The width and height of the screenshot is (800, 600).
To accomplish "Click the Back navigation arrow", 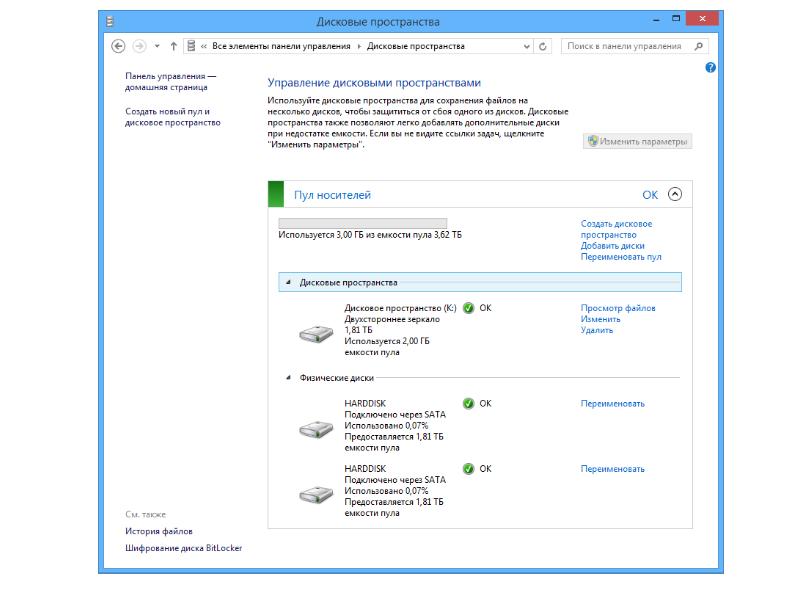I will coord(118,46).
